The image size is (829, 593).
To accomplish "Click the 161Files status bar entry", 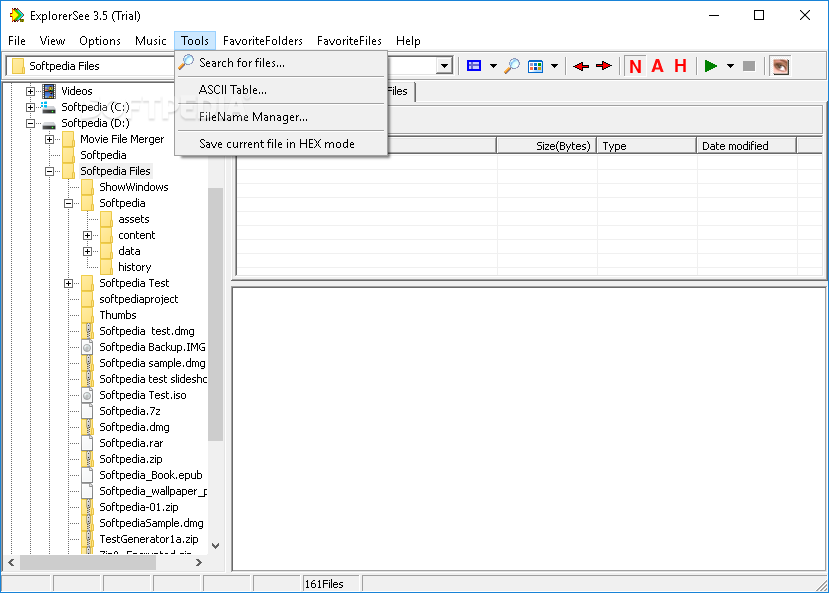I will 331,584.
